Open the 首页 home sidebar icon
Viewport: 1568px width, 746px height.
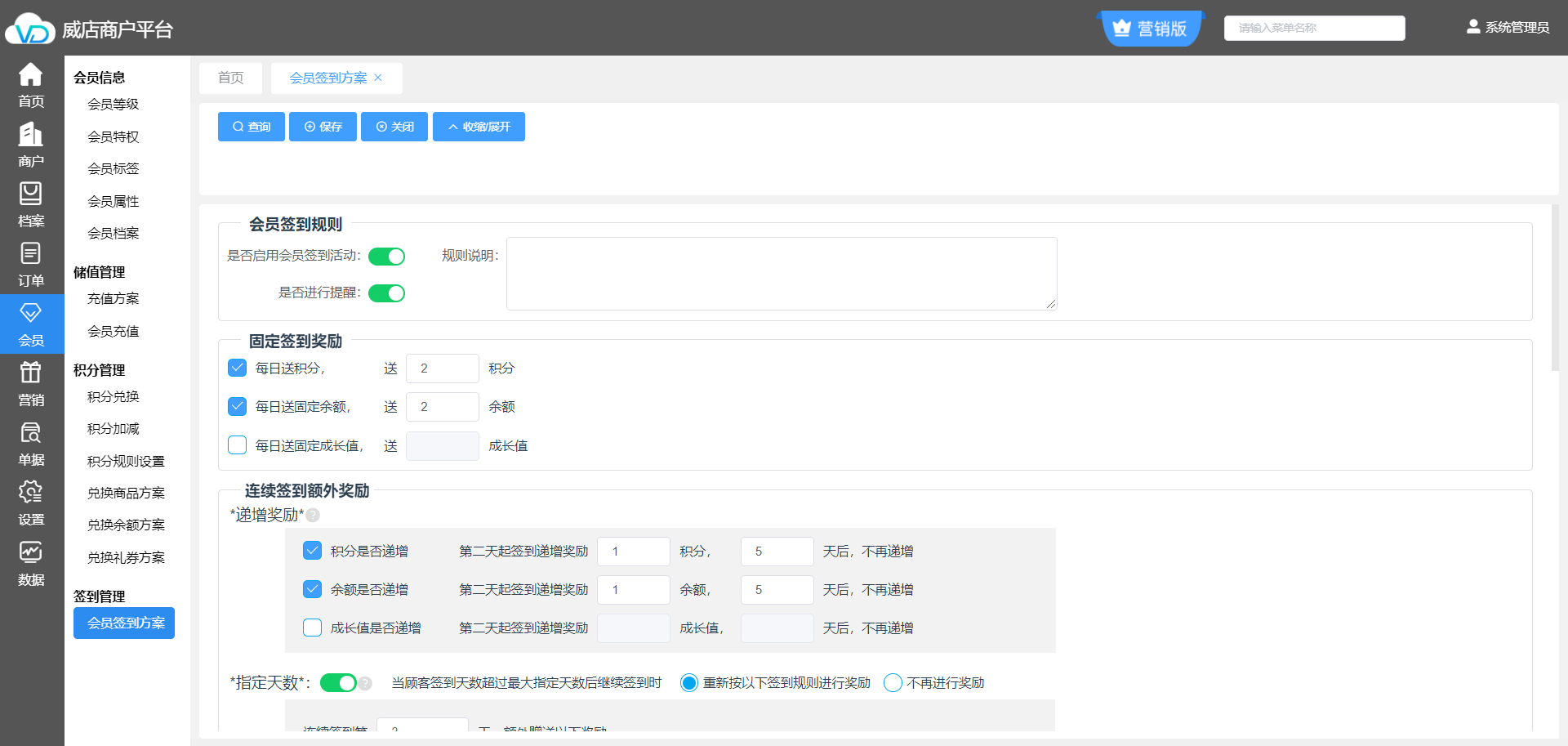pyautogui.click(x=31, y=85)
